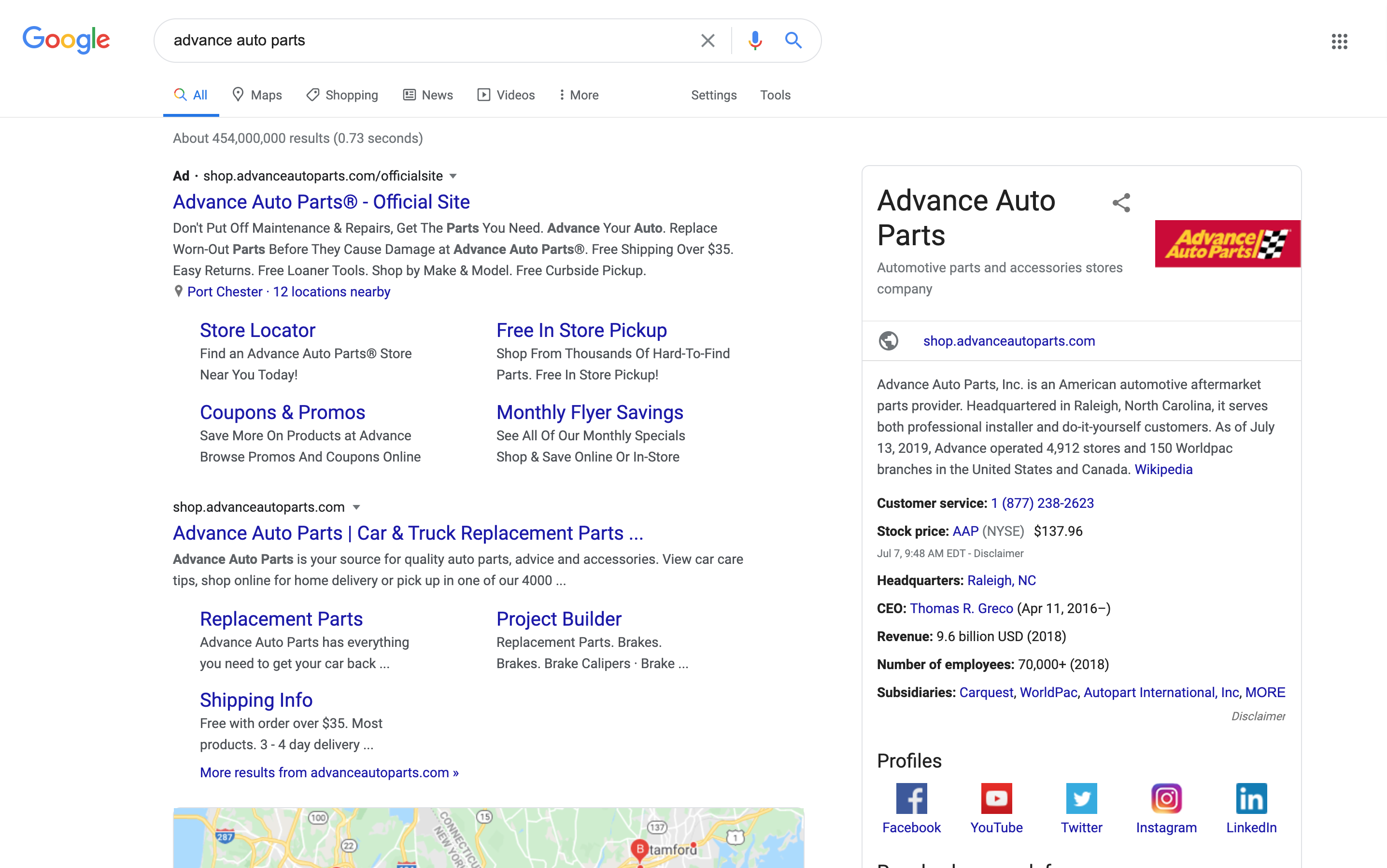Image resolution: width=1387 pixels, height=868 pixels.
Task: Open search Tools
Action: [x=775, y=95]
